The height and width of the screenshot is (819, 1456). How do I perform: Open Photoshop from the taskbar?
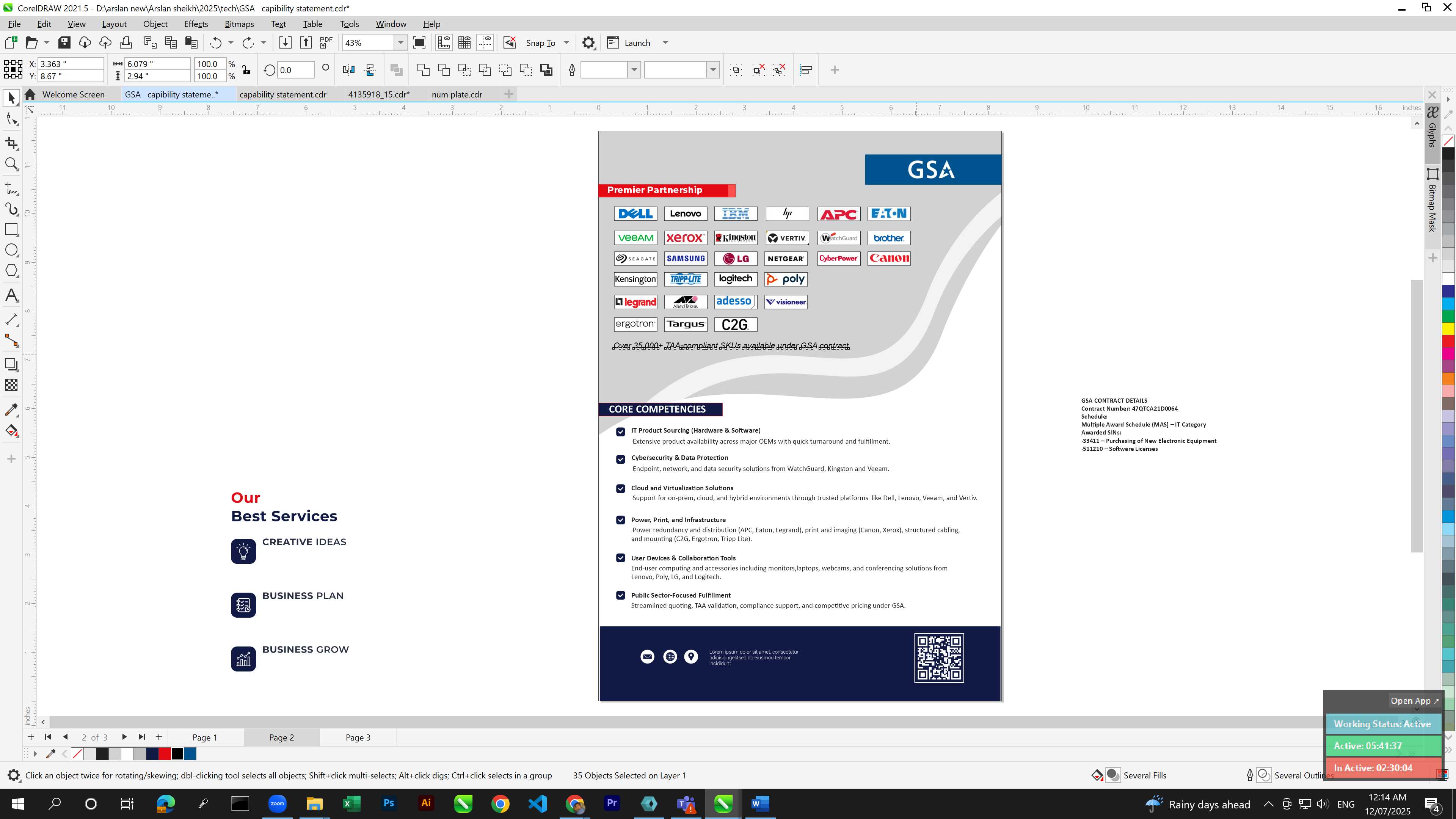click(388, 803)
